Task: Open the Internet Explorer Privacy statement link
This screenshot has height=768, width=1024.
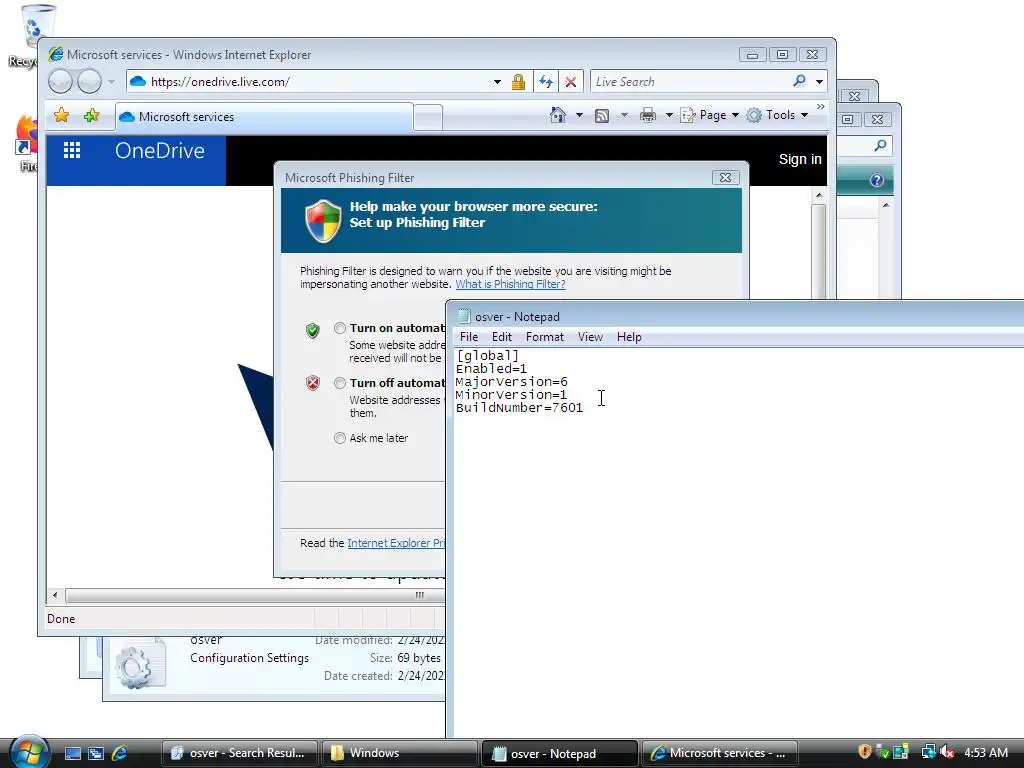Action: [x=396, y=543]
